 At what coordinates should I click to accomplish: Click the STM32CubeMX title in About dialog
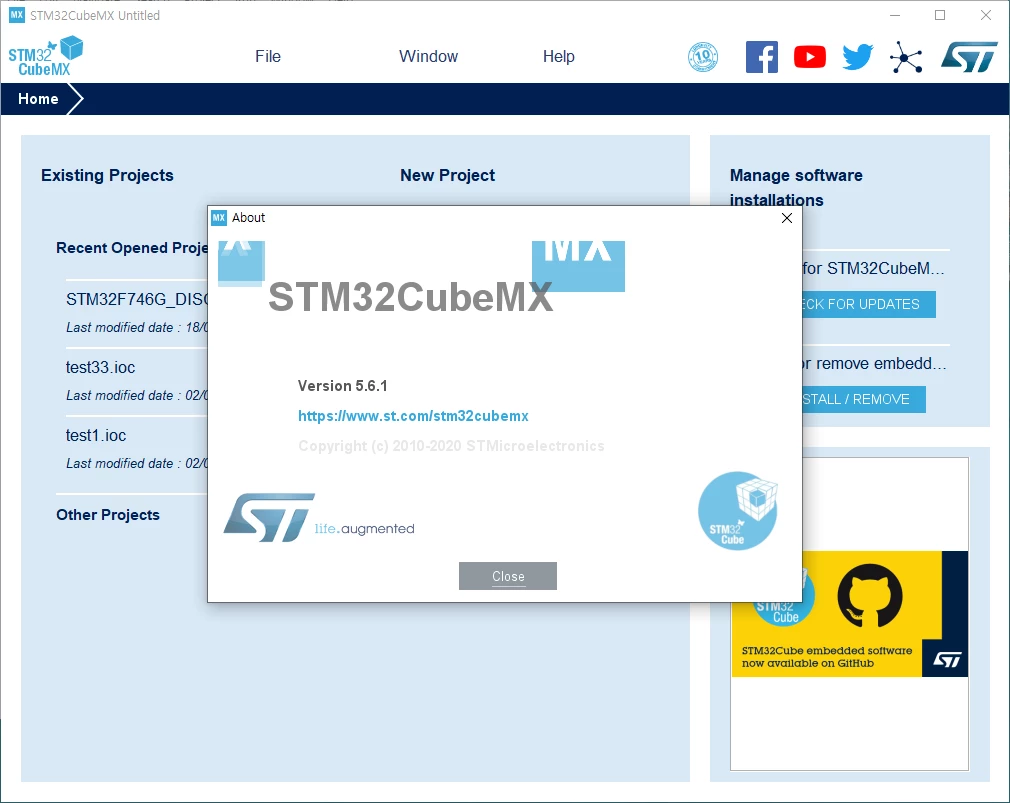[x=410, y=297]
